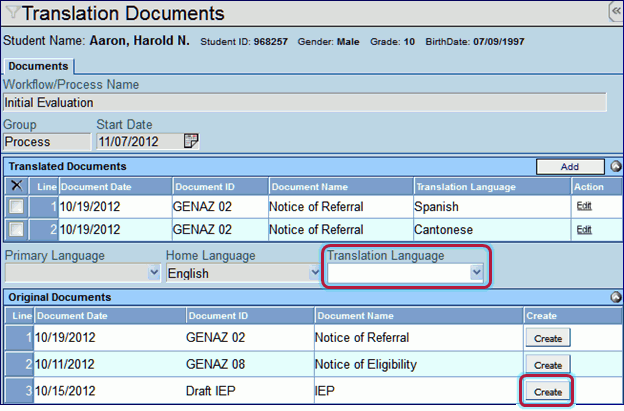Click Document Date header in Original Documents
Image resolution: width=624 pixels, height=411 pixels.
click(110, 316)
